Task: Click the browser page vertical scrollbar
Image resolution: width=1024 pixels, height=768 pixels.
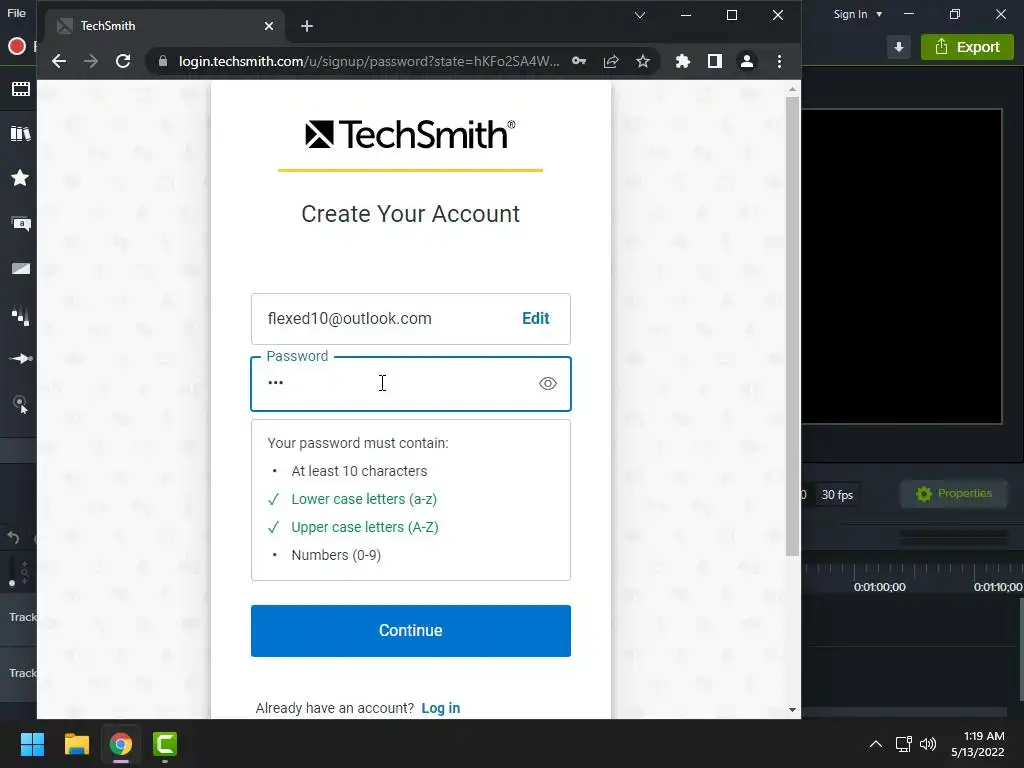Action: tap(792, 327)
